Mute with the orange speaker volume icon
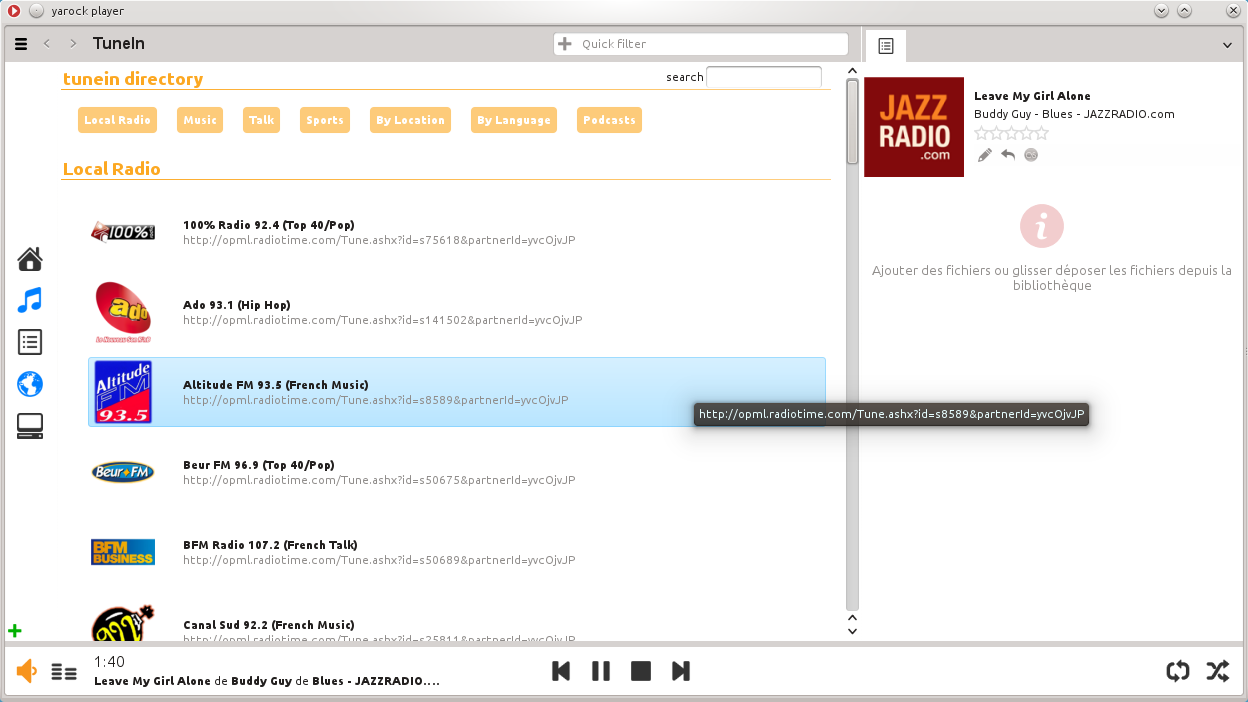The height and width of the screenshot is (702, 1248). coord(27,672)
